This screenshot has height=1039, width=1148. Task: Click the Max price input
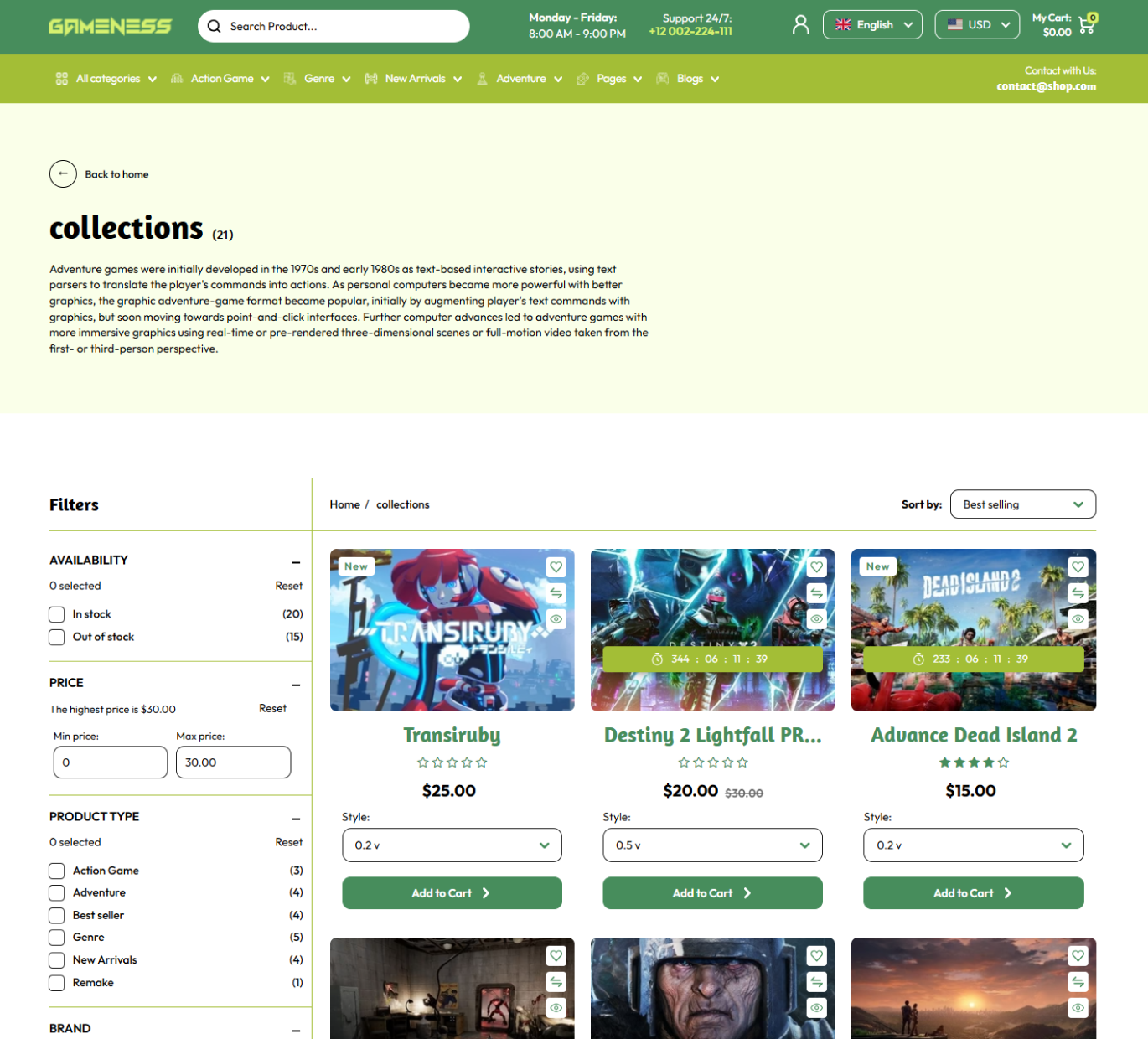pos(234,762)
